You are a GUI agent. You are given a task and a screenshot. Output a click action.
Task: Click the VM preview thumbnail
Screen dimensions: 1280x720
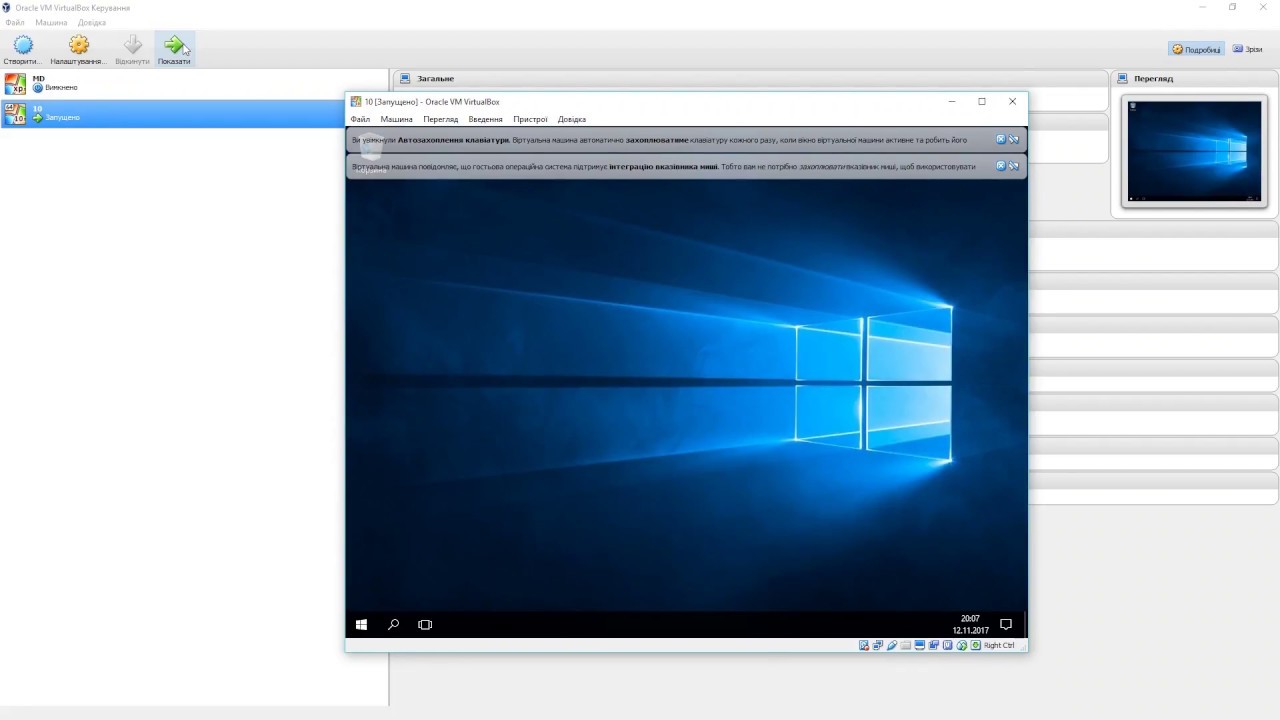[x=1194, y=152]
